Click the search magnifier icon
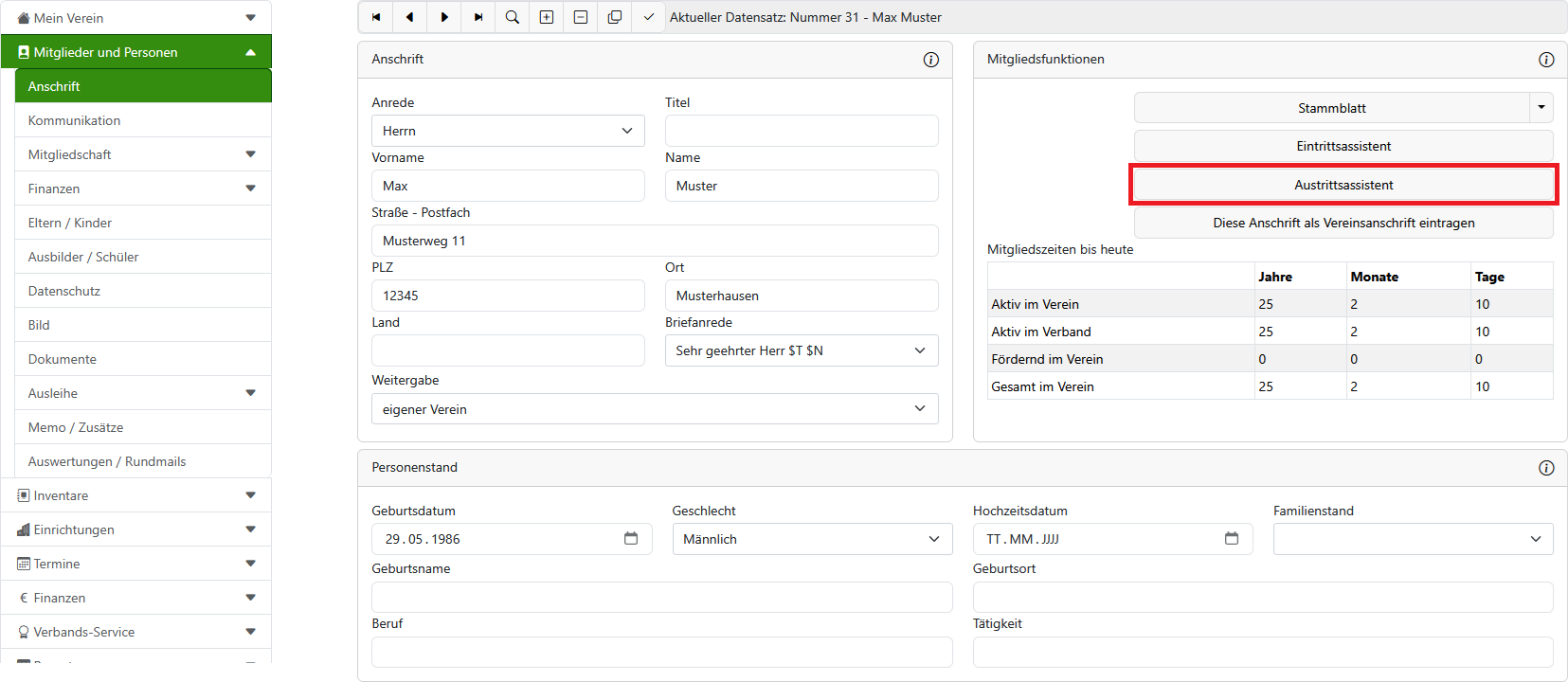Screen dimensions: 1568x682 (513, 17)
